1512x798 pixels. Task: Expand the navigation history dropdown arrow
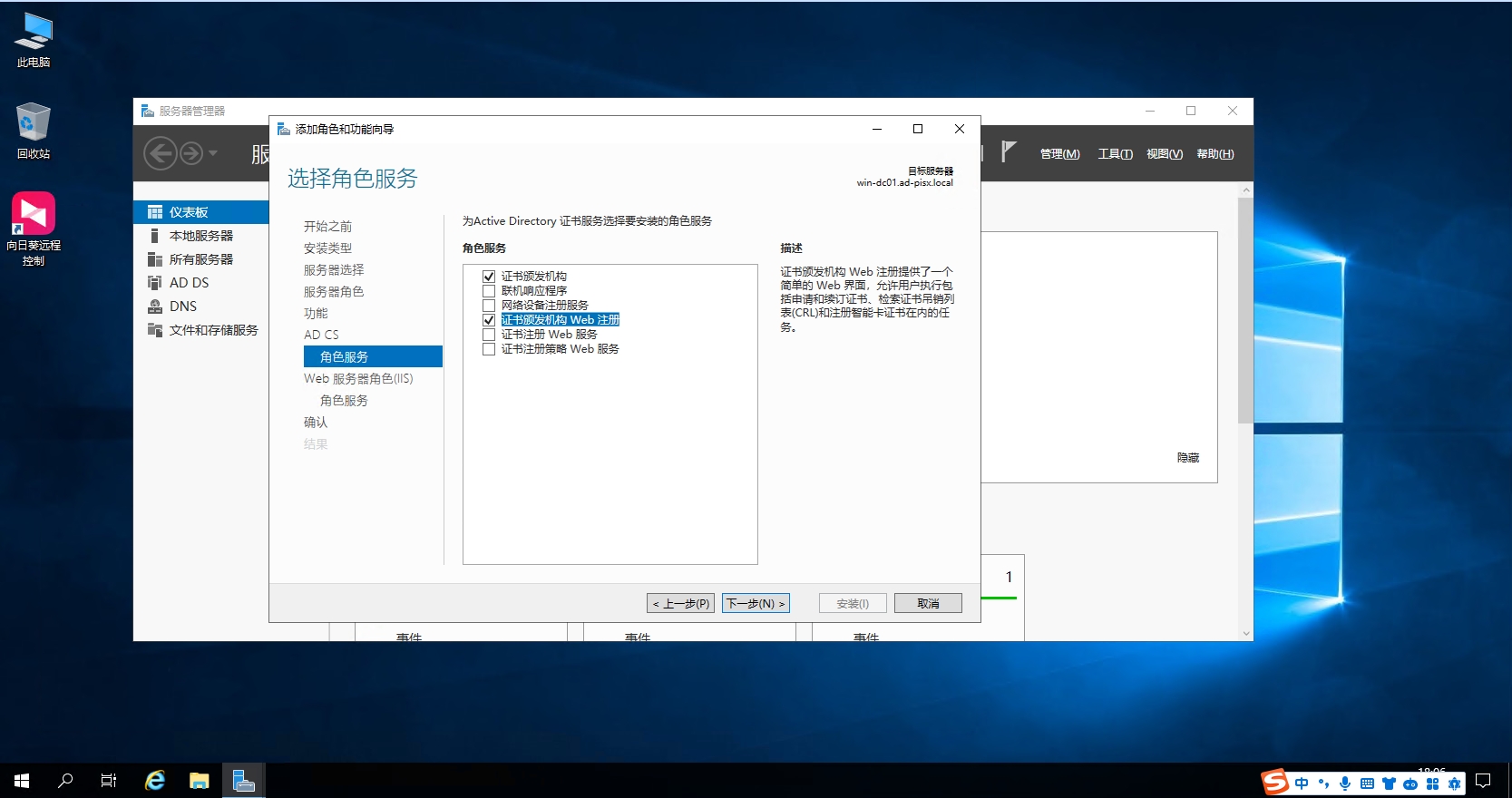point(213,153)
